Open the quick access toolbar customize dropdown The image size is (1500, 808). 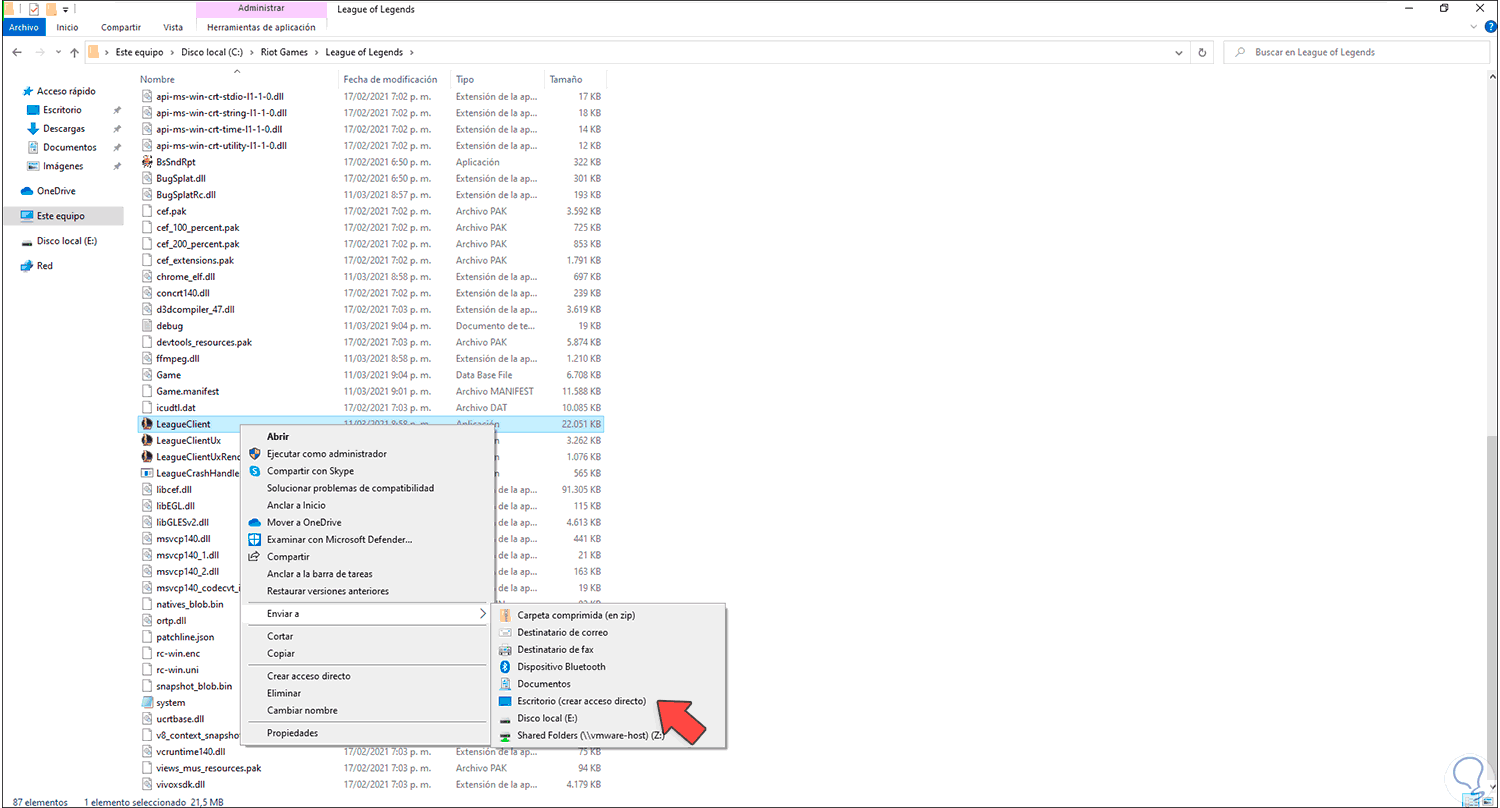[66, 9]
